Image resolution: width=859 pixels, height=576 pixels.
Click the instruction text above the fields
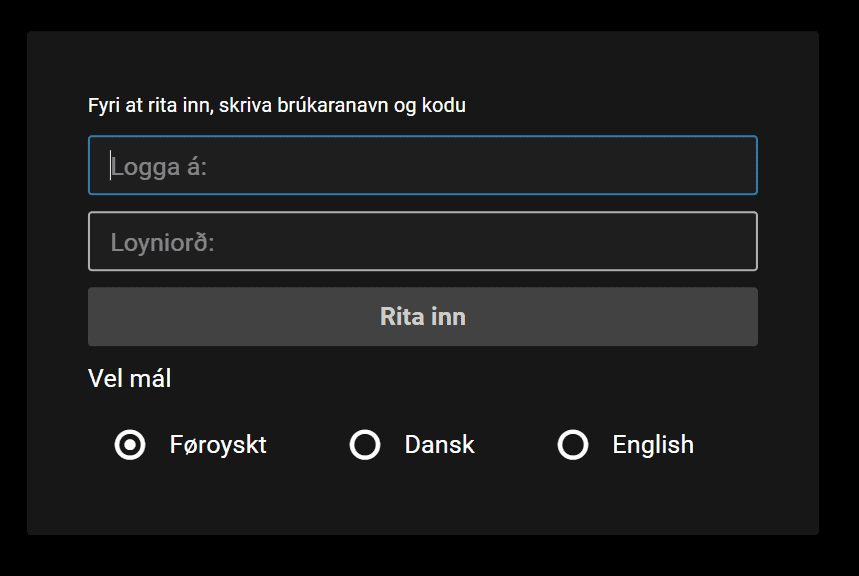pyautogui.click(x=277, y=105)
